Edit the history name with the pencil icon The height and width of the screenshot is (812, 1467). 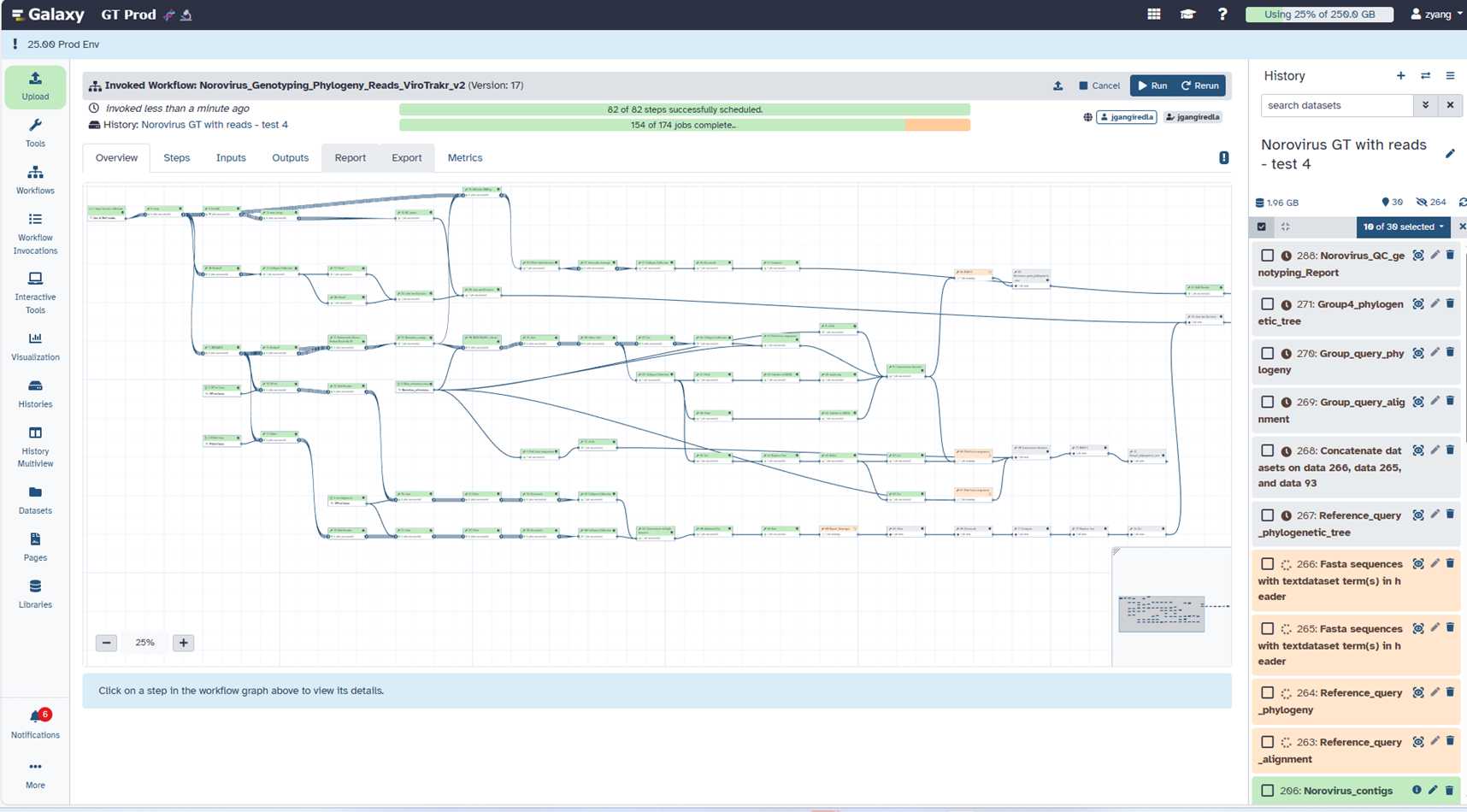1450,154
